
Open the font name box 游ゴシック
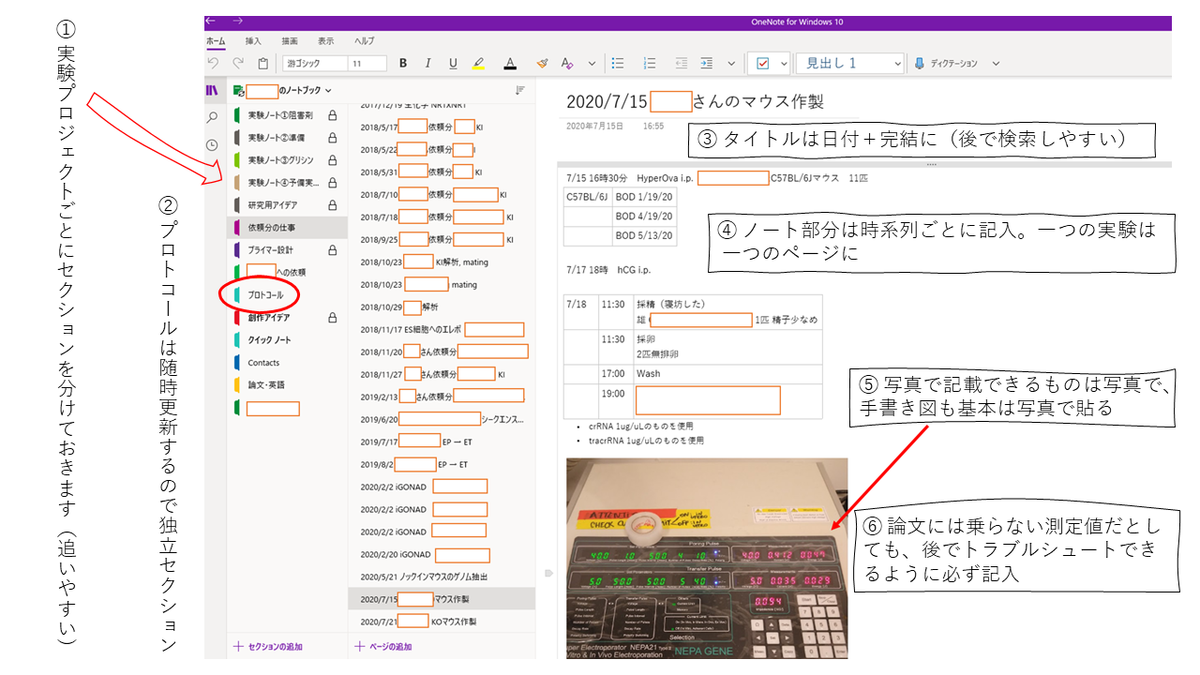[314, 63]
